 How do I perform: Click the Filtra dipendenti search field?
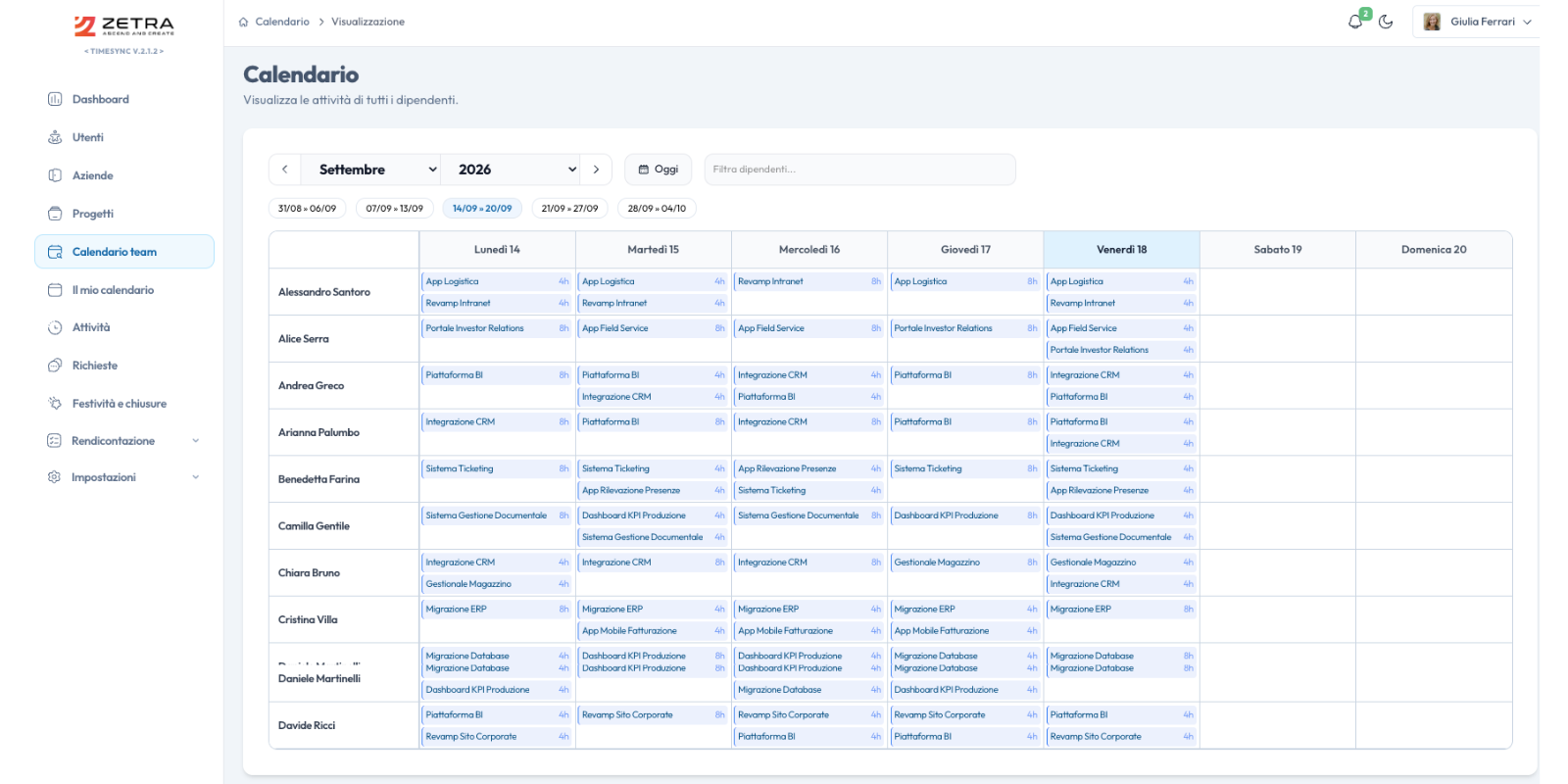859,170
